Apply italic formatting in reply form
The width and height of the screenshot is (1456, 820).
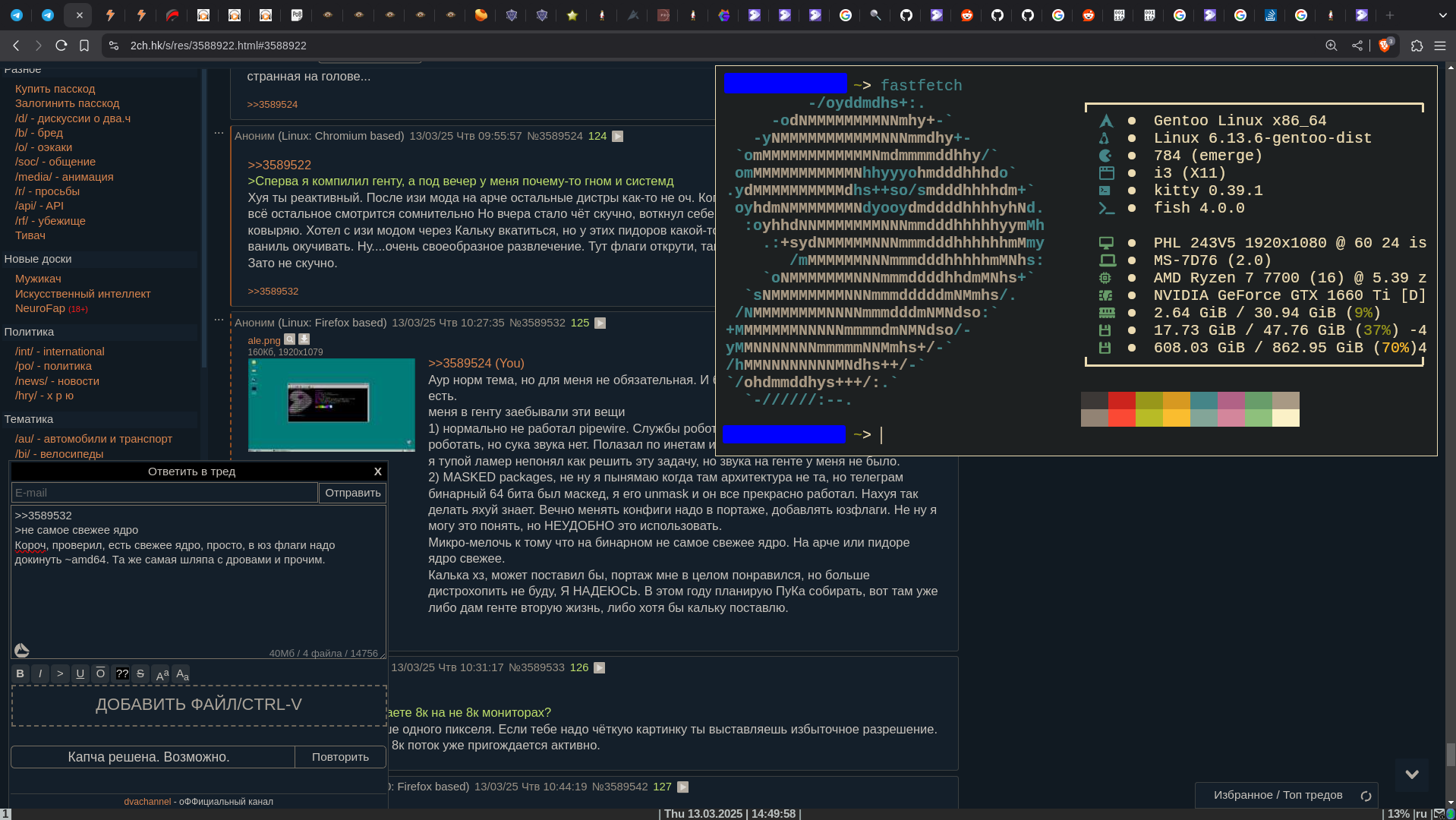point(40,673)
